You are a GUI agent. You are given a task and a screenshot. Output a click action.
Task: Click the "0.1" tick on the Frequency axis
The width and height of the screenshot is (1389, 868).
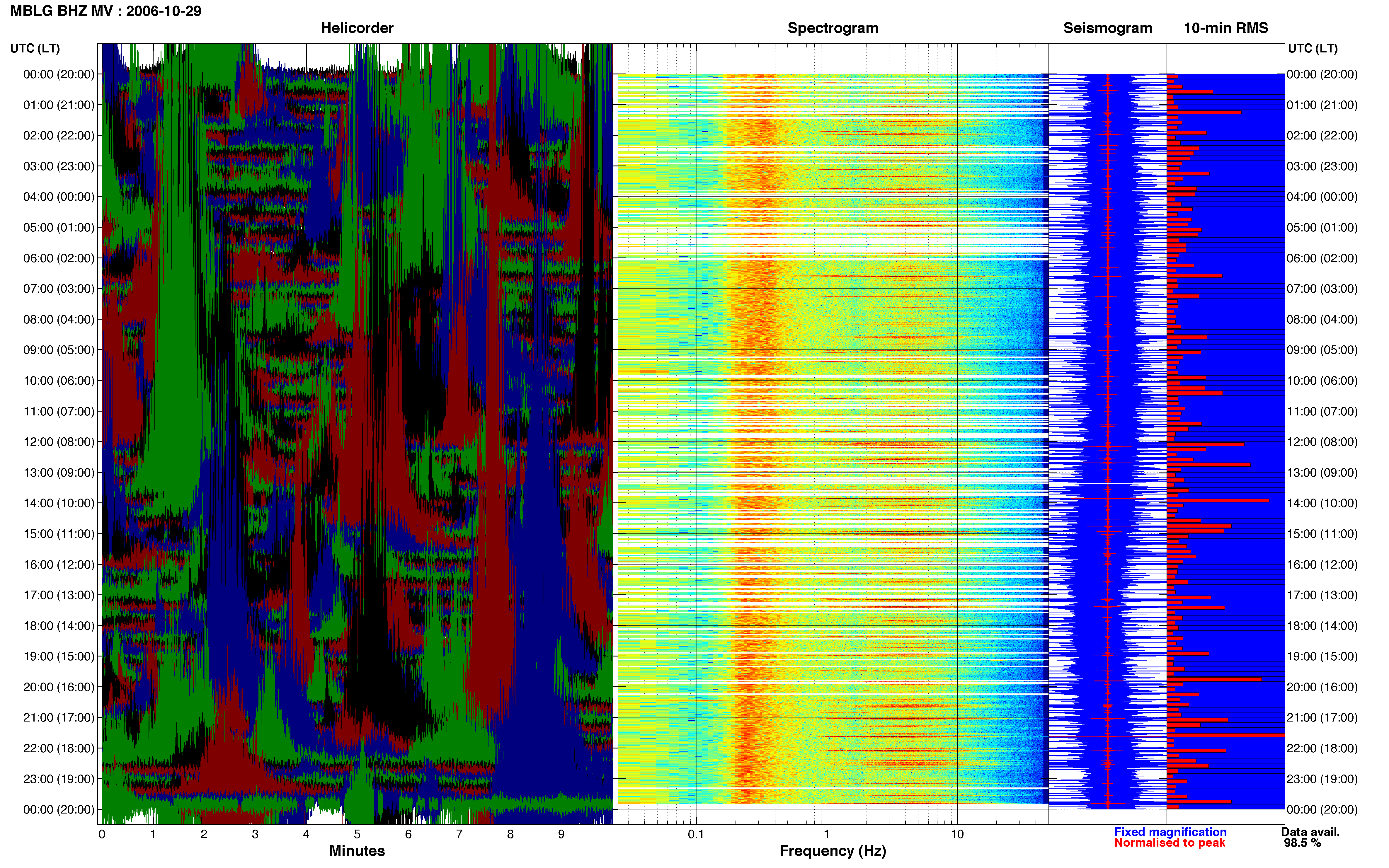696,834
